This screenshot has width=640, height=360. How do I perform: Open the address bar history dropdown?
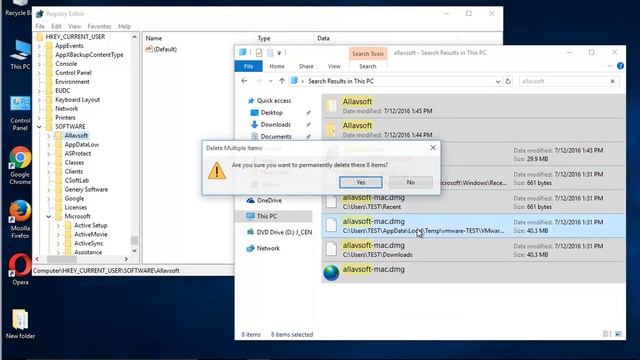498,81
